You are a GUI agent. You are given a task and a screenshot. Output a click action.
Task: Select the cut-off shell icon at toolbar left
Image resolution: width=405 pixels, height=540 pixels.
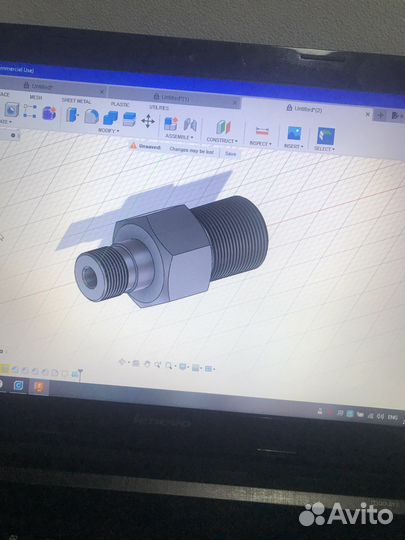click(x=11, y=110)
